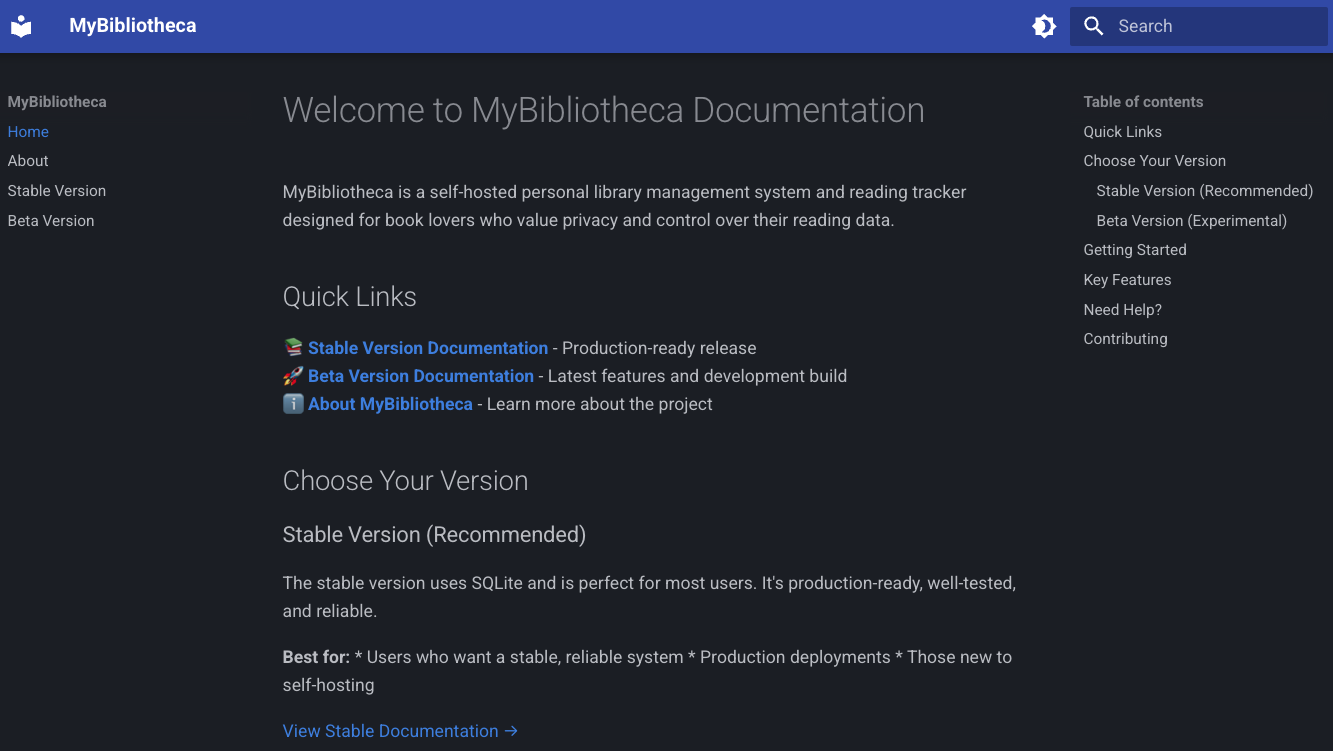Open Stable Version (Recommended) from table of contents
The height and width of the screenshot is (751, 1333).
(1204, 190)
